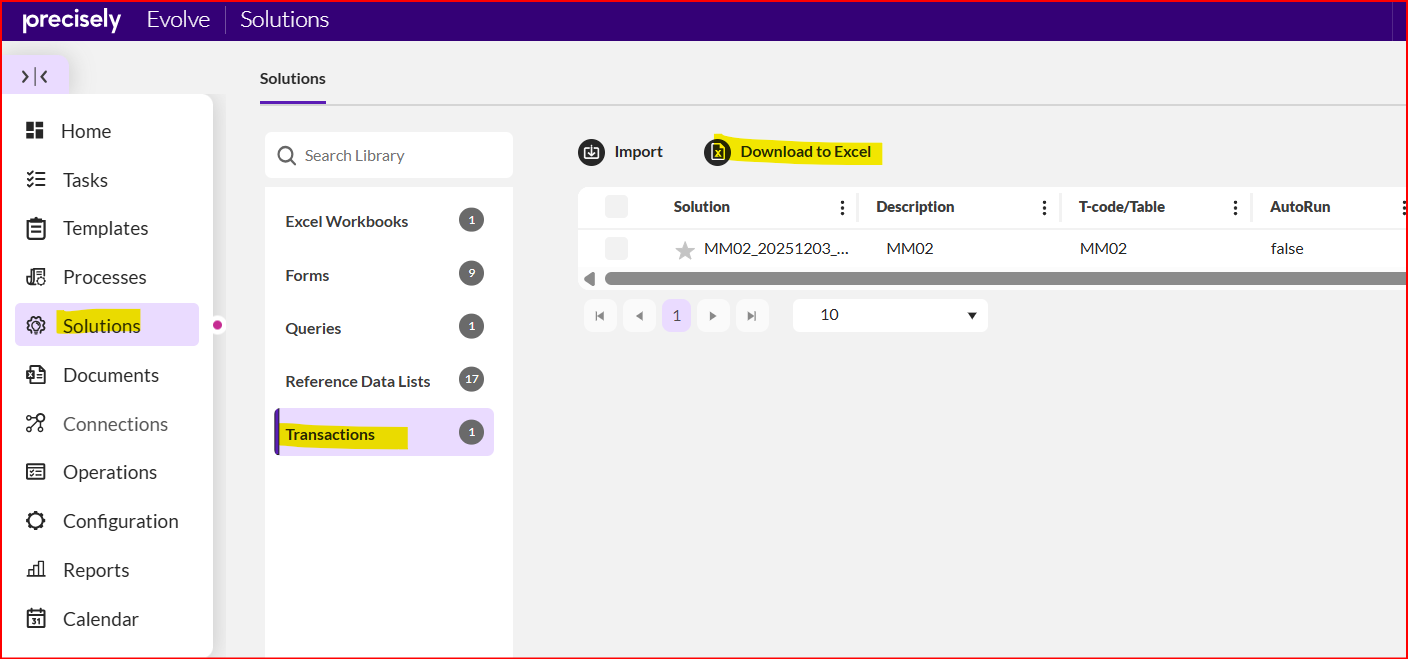
Task: Click the Solutions gear icon
Action: tap(36, 325)
